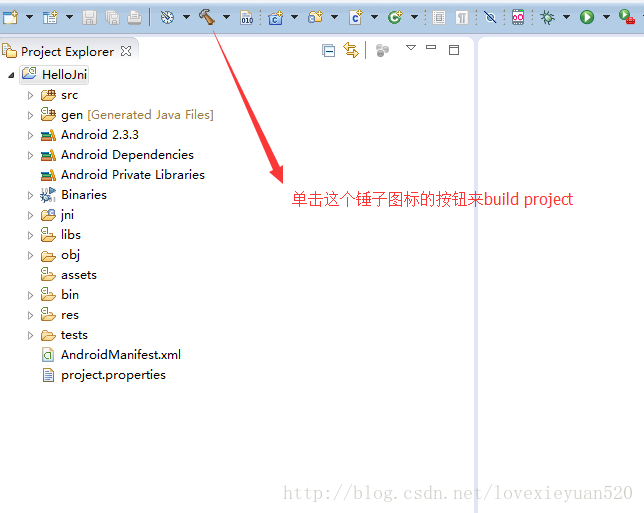
Task: Expand the libs folder
Action: [30, 235]
